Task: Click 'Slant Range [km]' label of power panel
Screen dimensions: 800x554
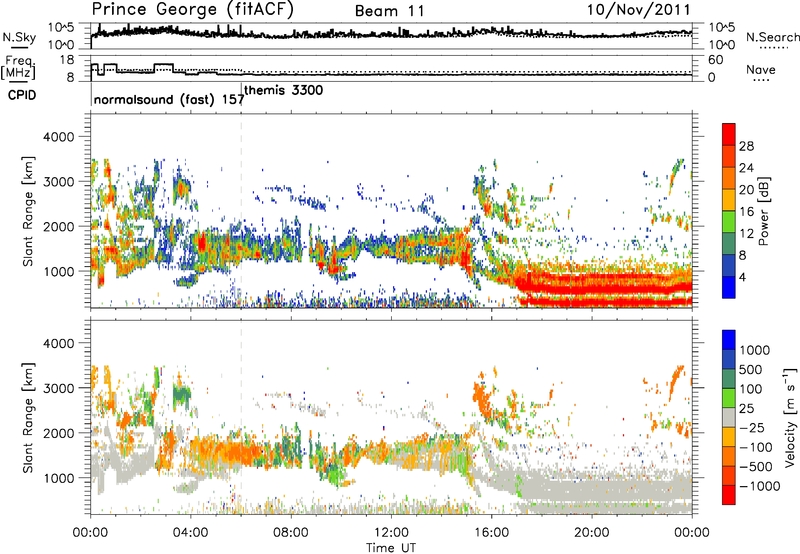Action: tap(28, 211)
